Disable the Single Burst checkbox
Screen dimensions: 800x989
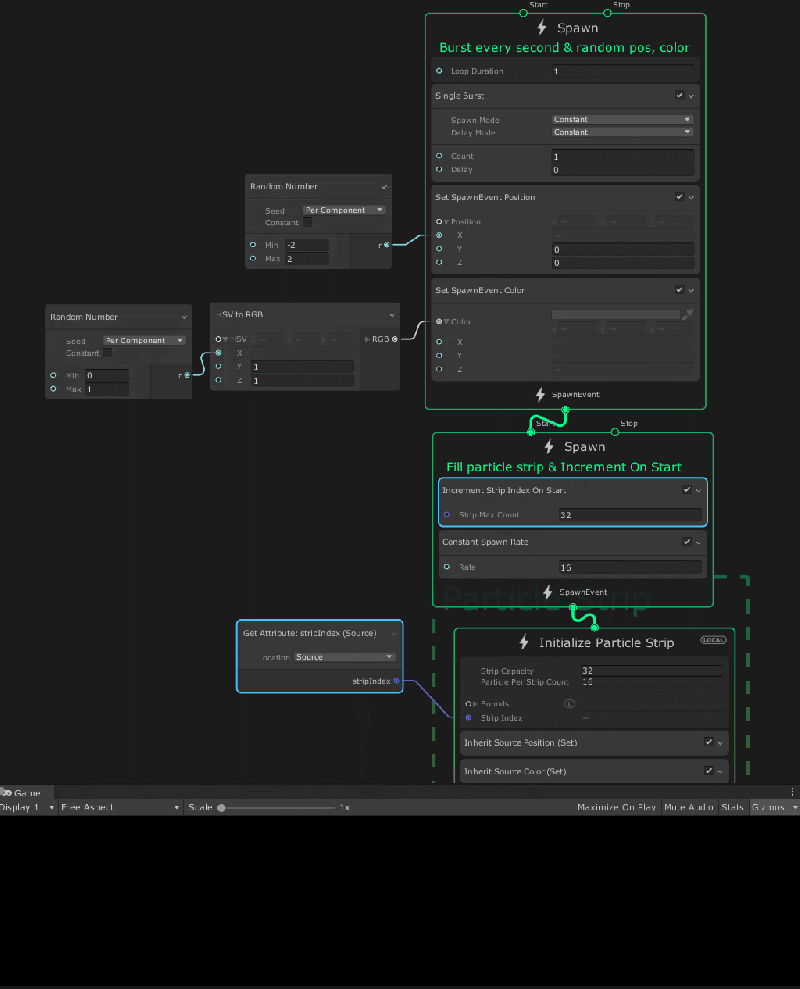tap(678, 95)
